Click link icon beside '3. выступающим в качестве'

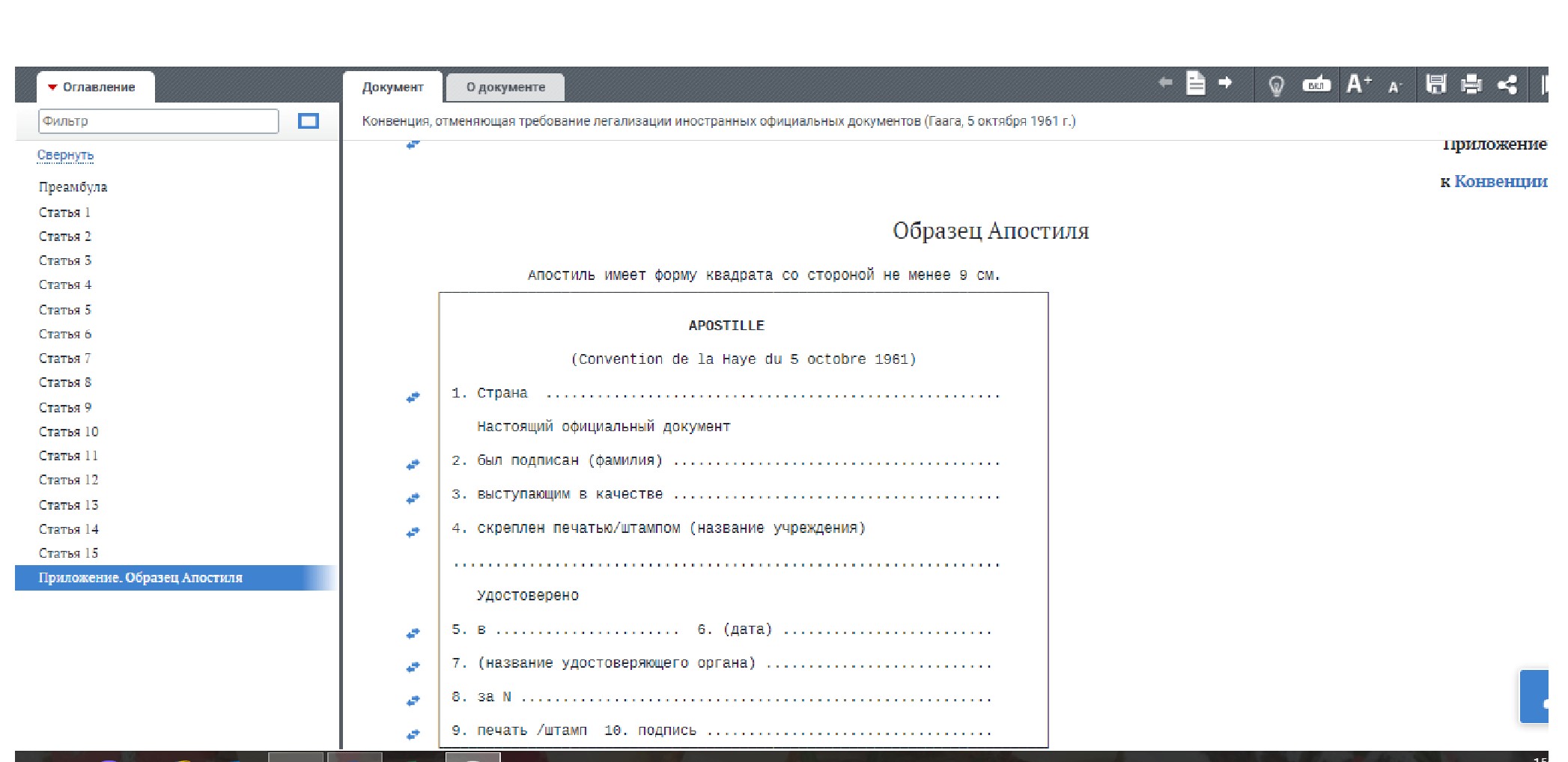pos(413,499)
